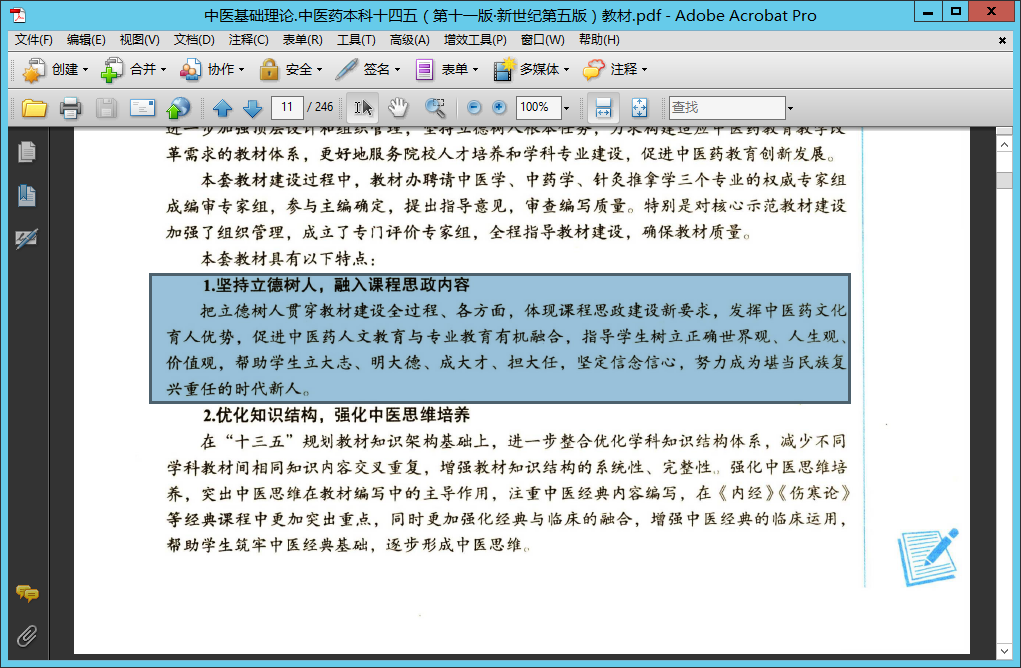Open the 安全 (Security) dropdown menu
1021x668 pixels.
tap(290, 70)
